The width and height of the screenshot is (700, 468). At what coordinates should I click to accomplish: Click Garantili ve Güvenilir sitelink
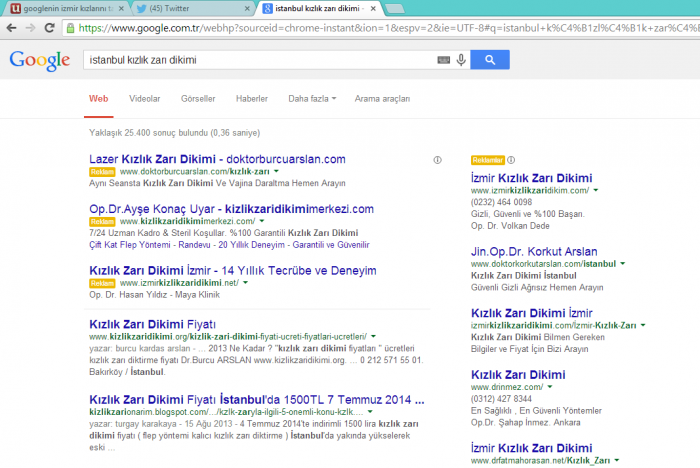pyautogui.click(x=331, y=245)
